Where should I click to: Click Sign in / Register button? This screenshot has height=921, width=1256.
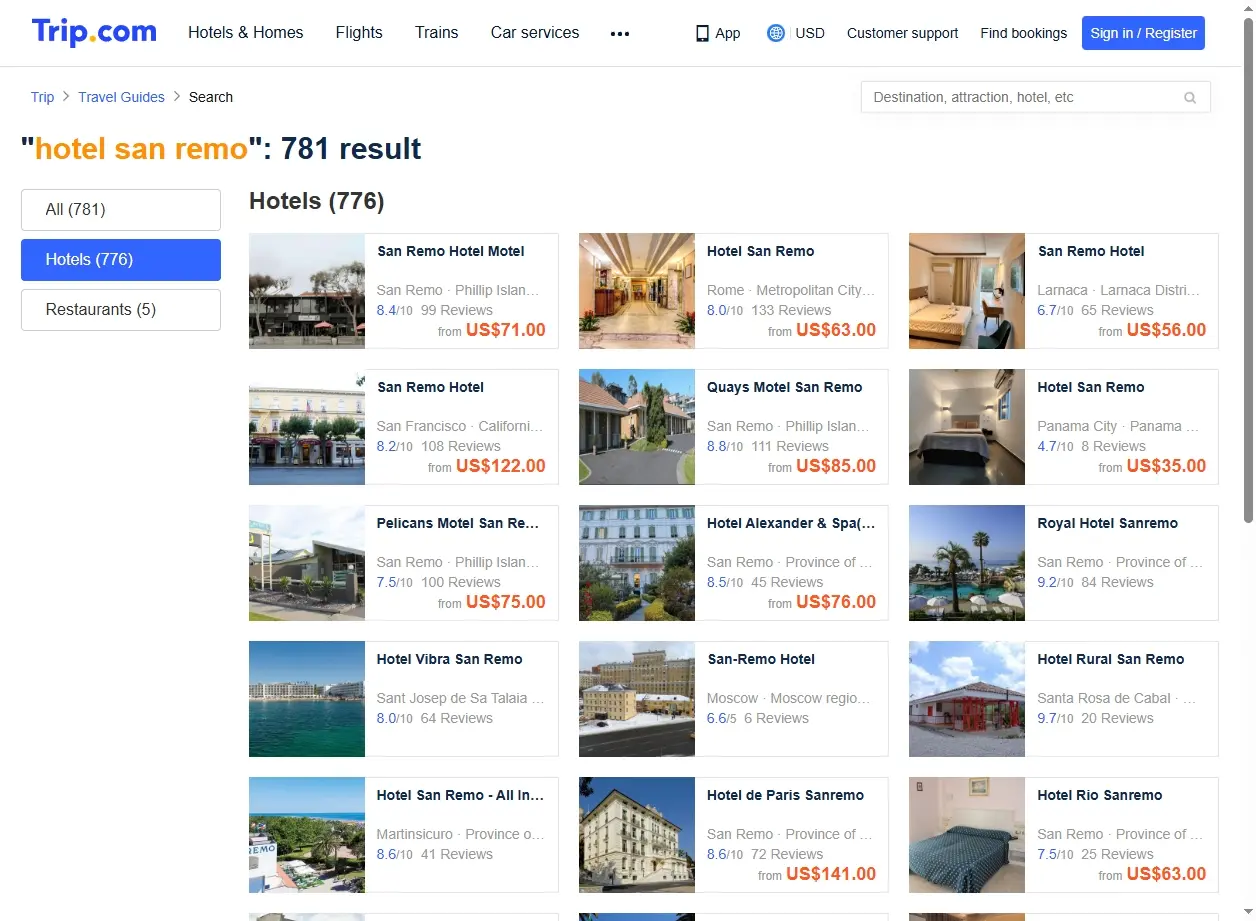click(x=1143, y=33)
